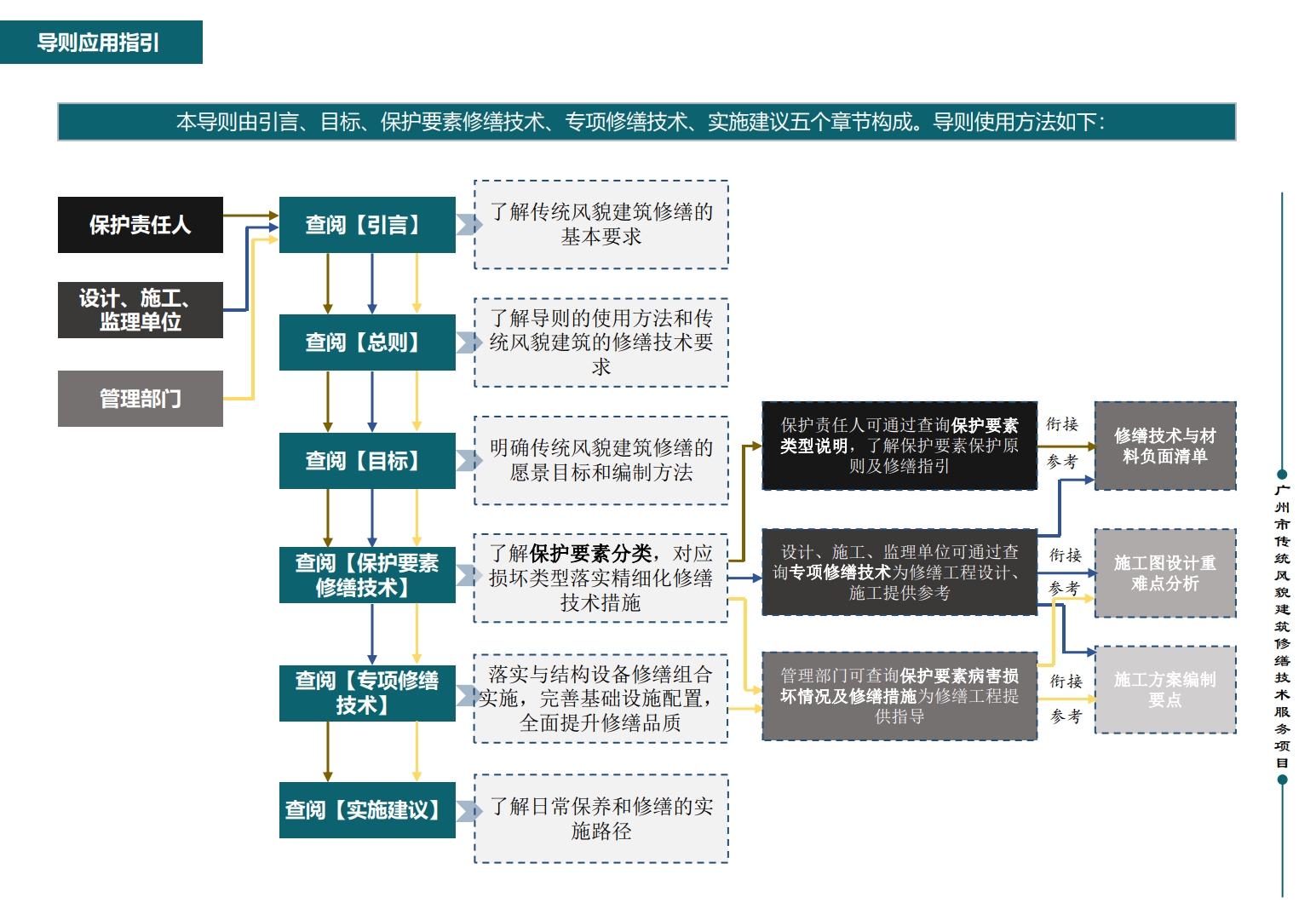1316x909 pixels.
Task: Click the 施工图设计重难点分析 box
Action: point(1165,573)
